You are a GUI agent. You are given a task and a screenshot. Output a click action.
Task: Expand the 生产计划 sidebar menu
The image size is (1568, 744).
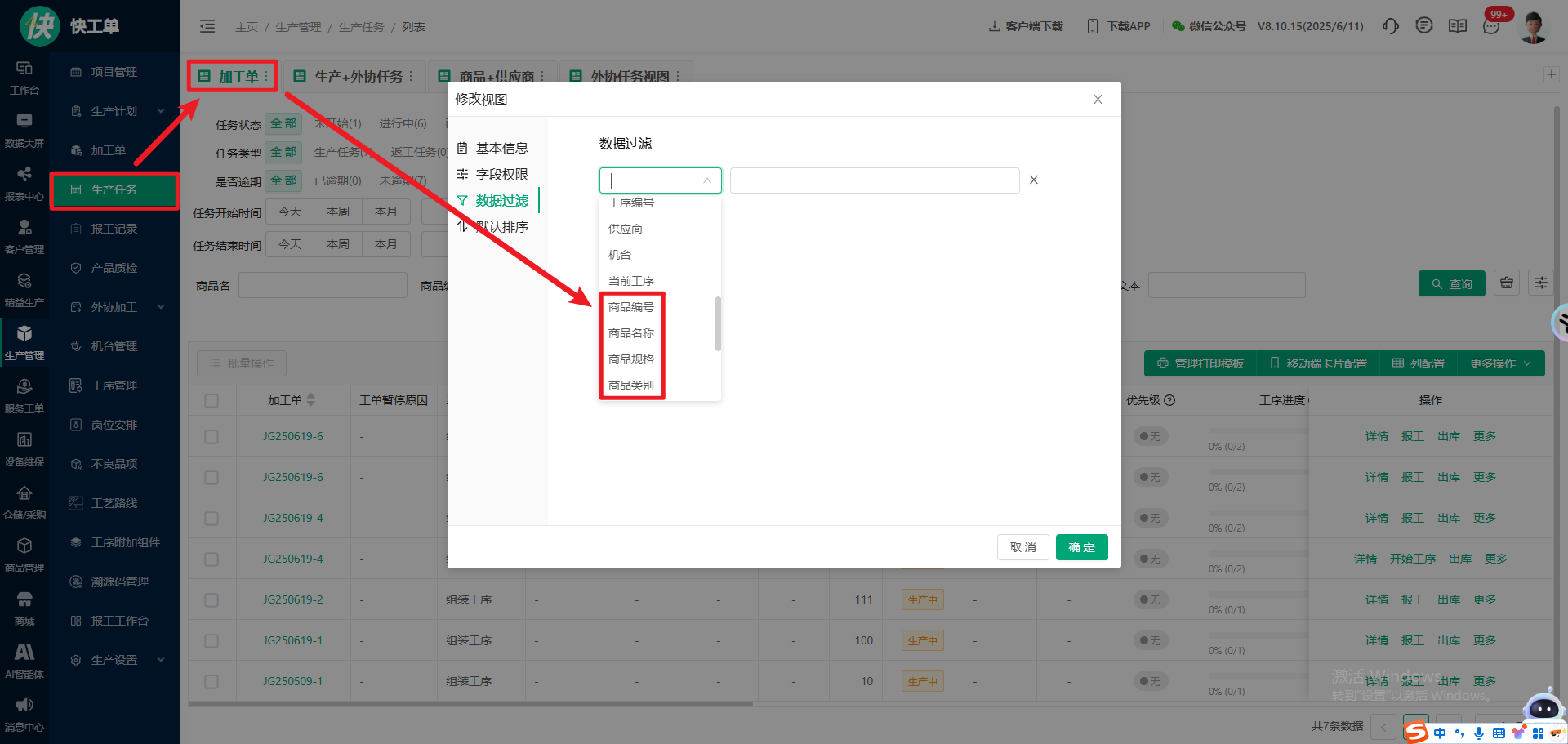pos(114,111)
